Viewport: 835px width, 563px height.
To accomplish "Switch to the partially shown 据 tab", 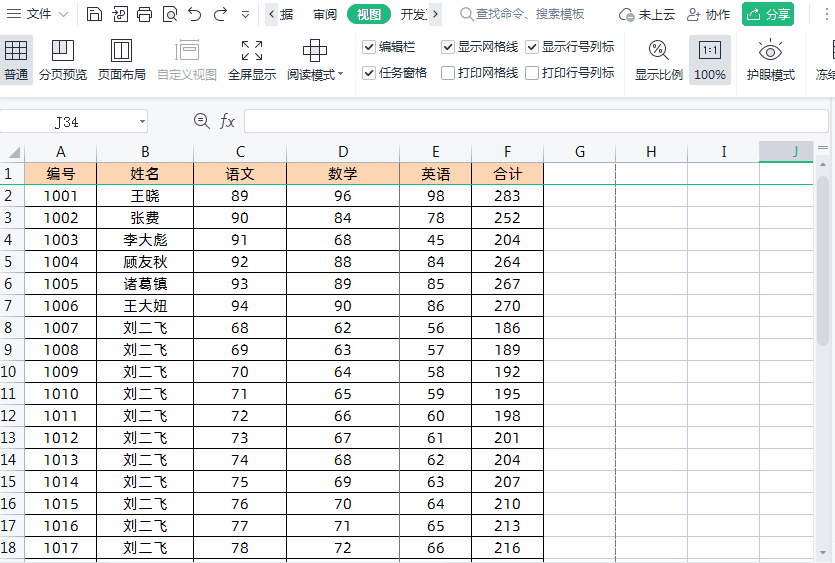I will coord(287,14).
